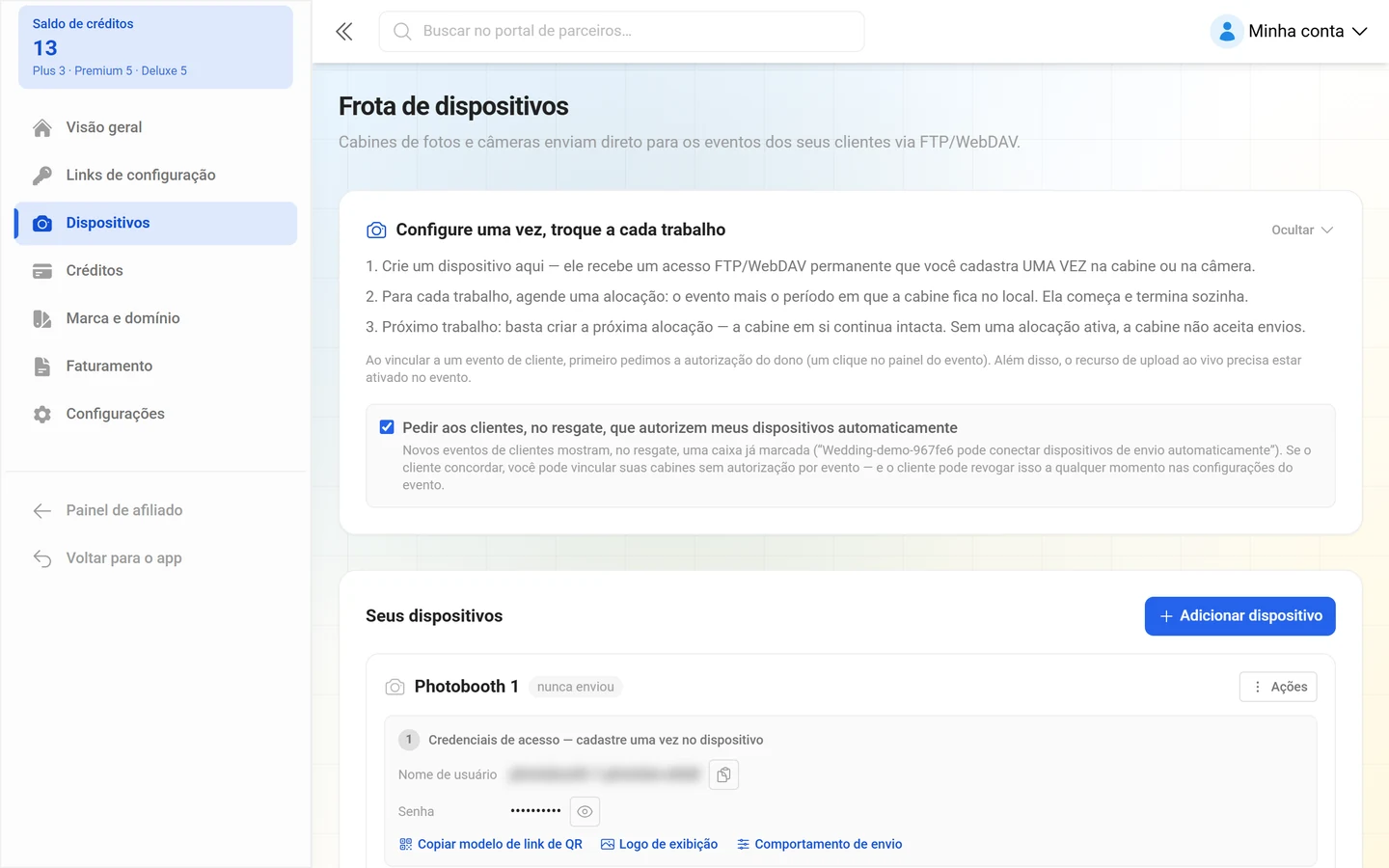
Task: Go to Painel de afiliado
Action: (x=155, y=511)
